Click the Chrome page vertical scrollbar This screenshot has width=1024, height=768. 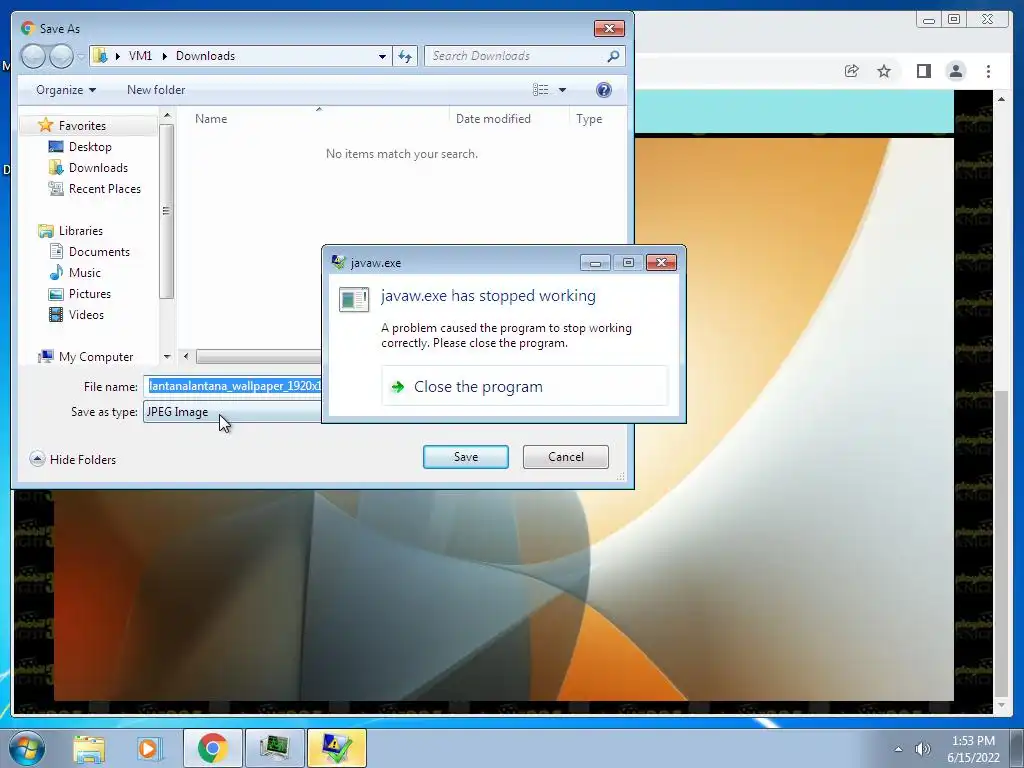1001,542
